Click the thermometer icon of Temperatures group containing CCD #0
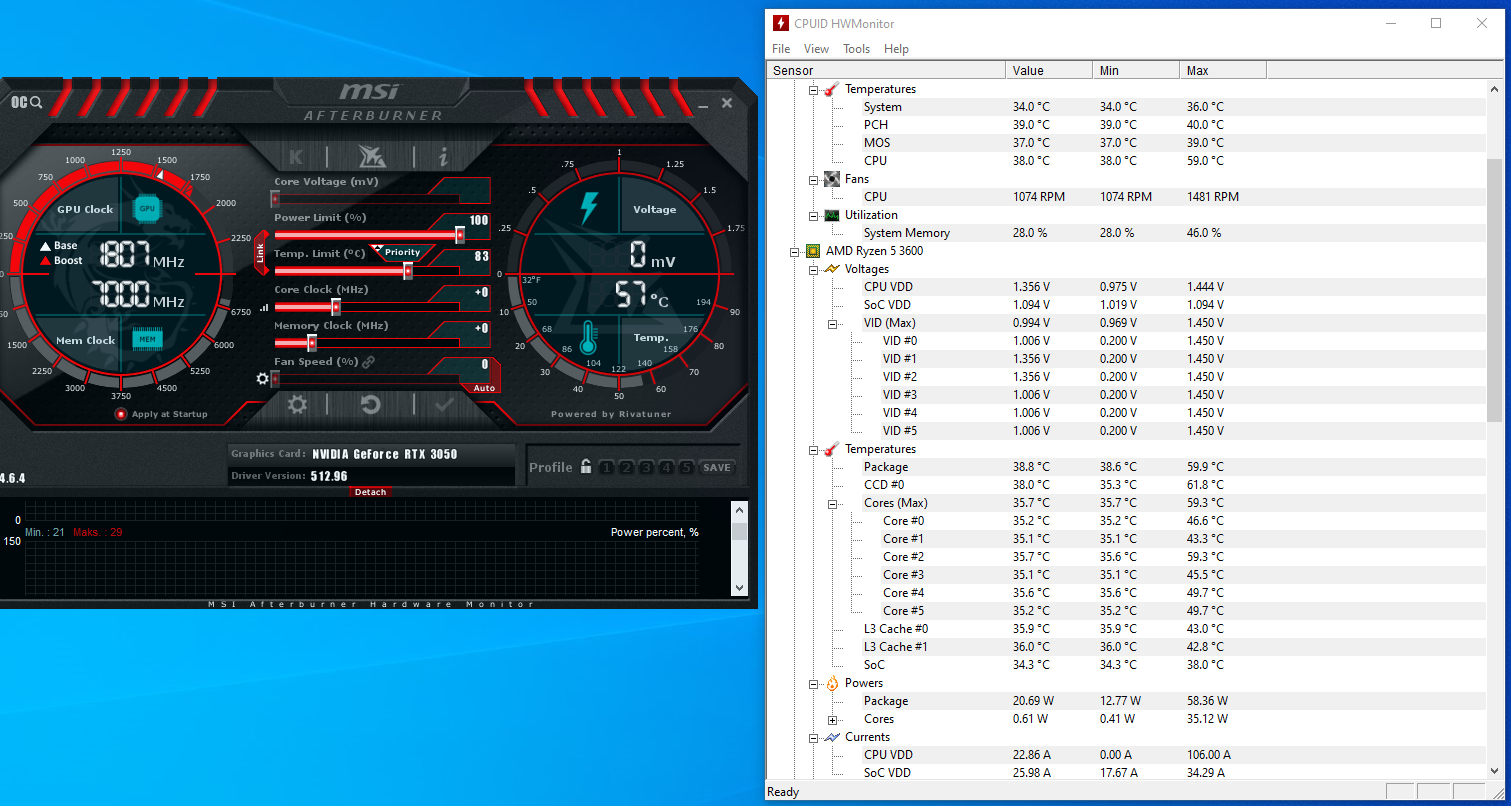 tap(832, 449)
